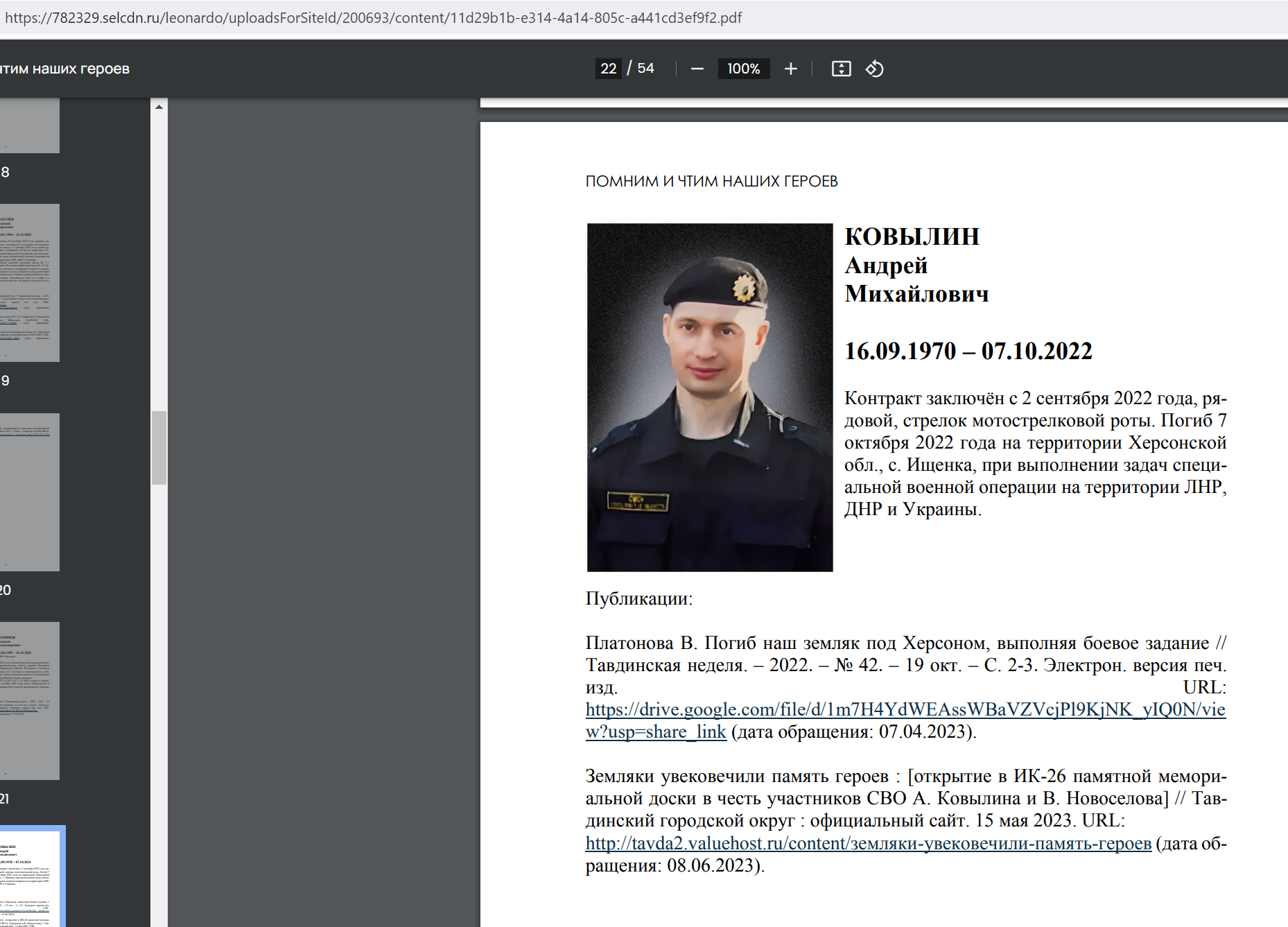Click the fit to page icon
This screenshot has width=1288, height=927.
click(841, 69)
